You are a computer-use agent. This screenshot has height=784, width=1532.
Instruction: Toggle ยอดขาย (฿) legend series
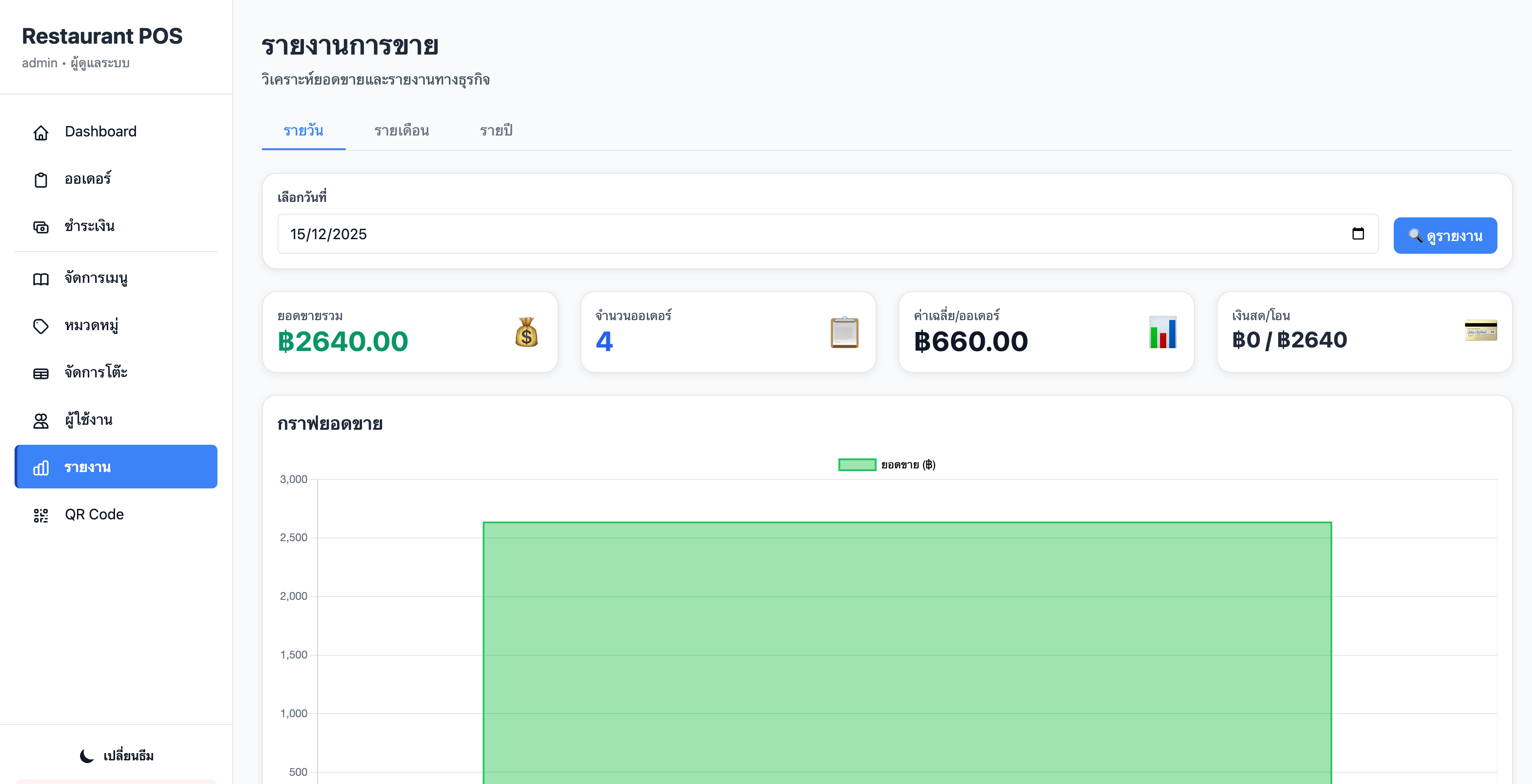886,465
